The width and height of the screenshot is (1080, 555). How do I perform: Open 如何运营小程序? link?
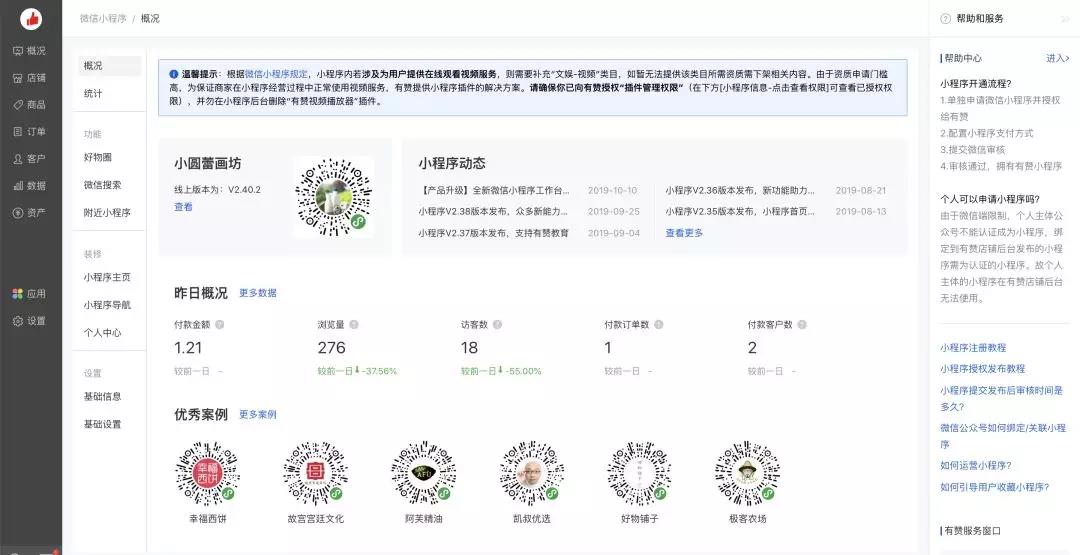(x=975, y=465)
